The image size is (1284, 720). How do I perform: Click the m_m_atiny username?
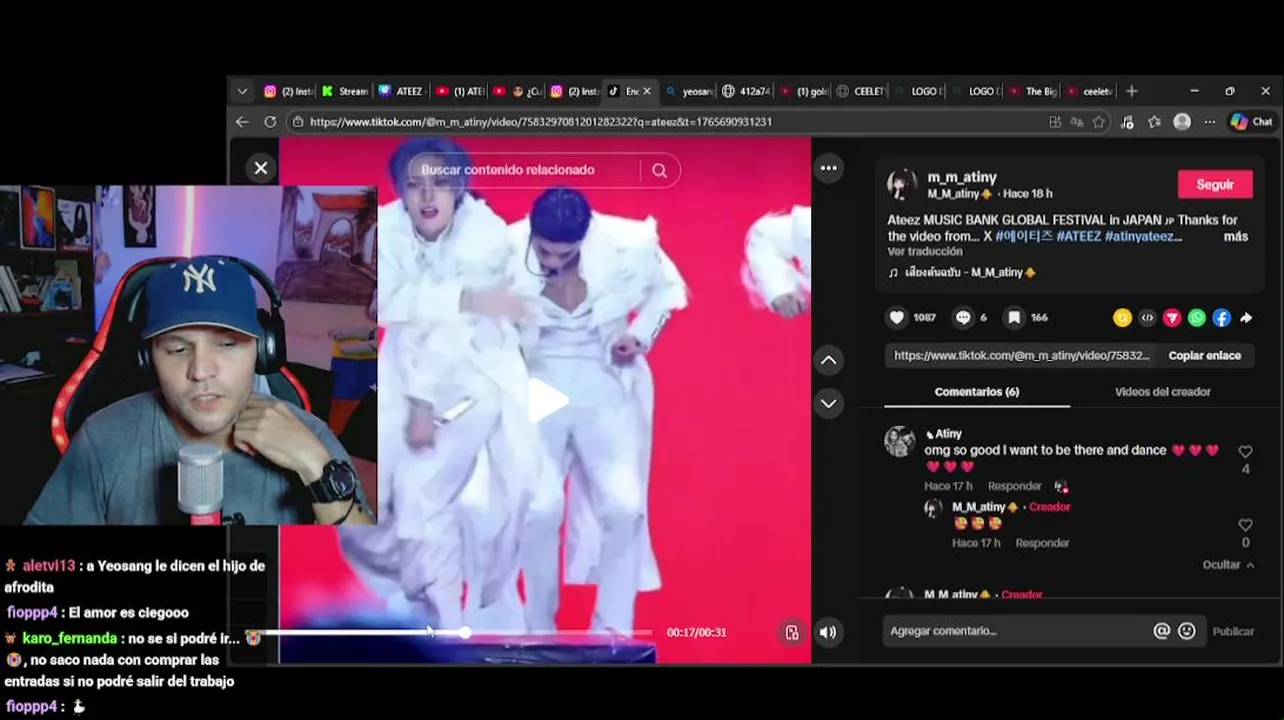[x=962, y=177]
